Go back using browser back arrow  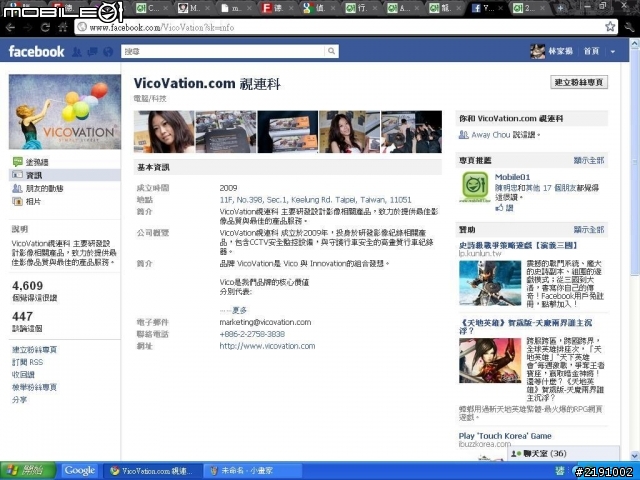coord(10,27)
